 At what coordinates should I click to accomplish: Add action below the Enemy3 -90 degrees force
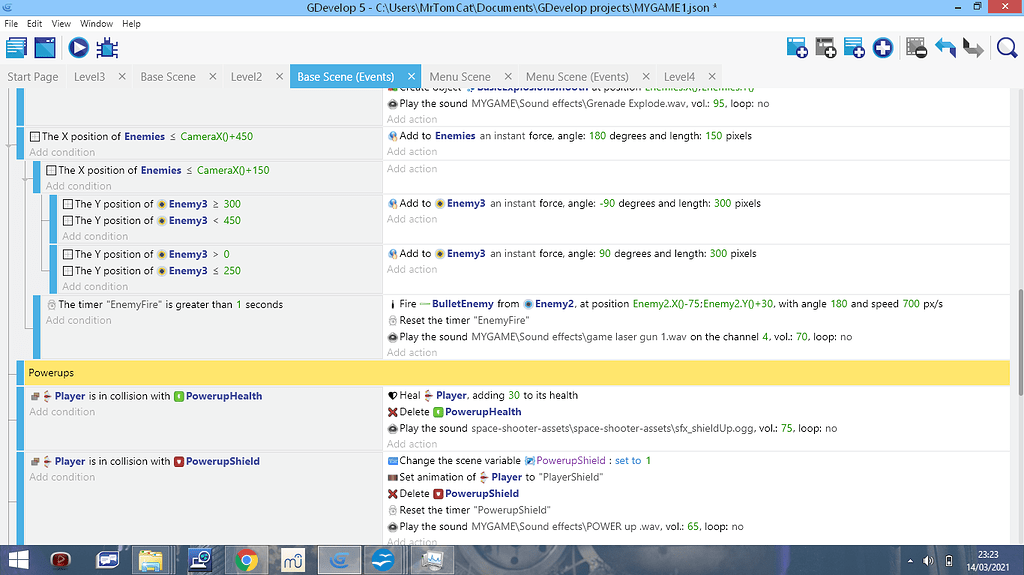pyautogui.click(x=411, y=219)
